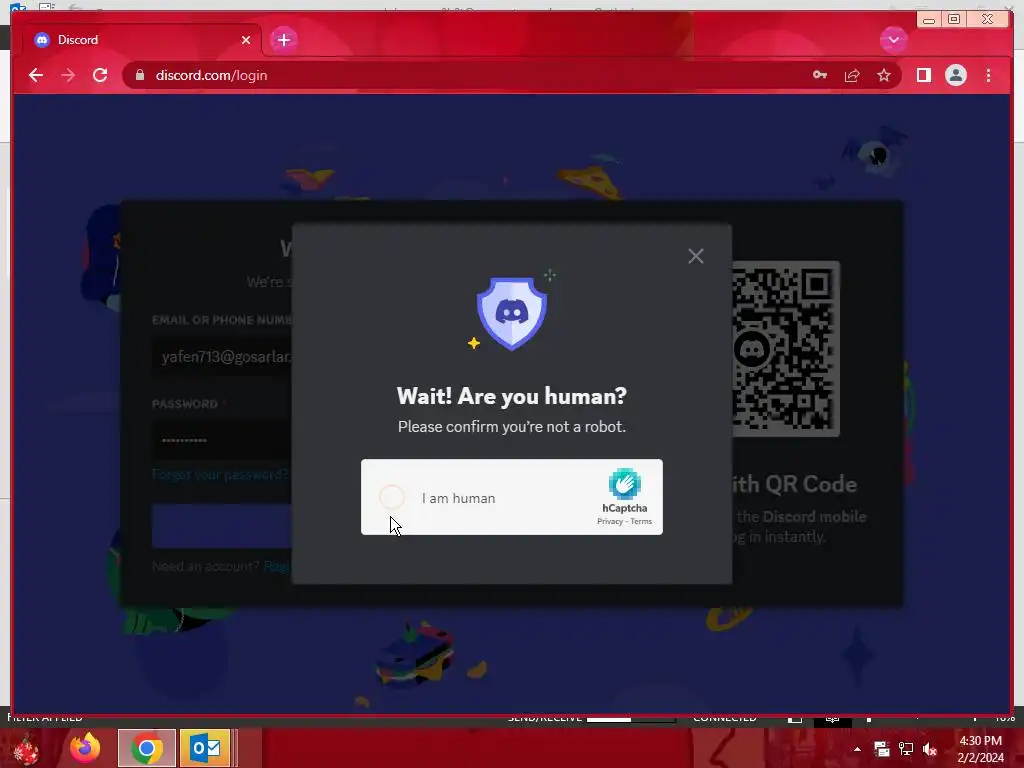Reload the Discord login page
This screenshot has height=768, width=1024.
(x=100, y=75)
